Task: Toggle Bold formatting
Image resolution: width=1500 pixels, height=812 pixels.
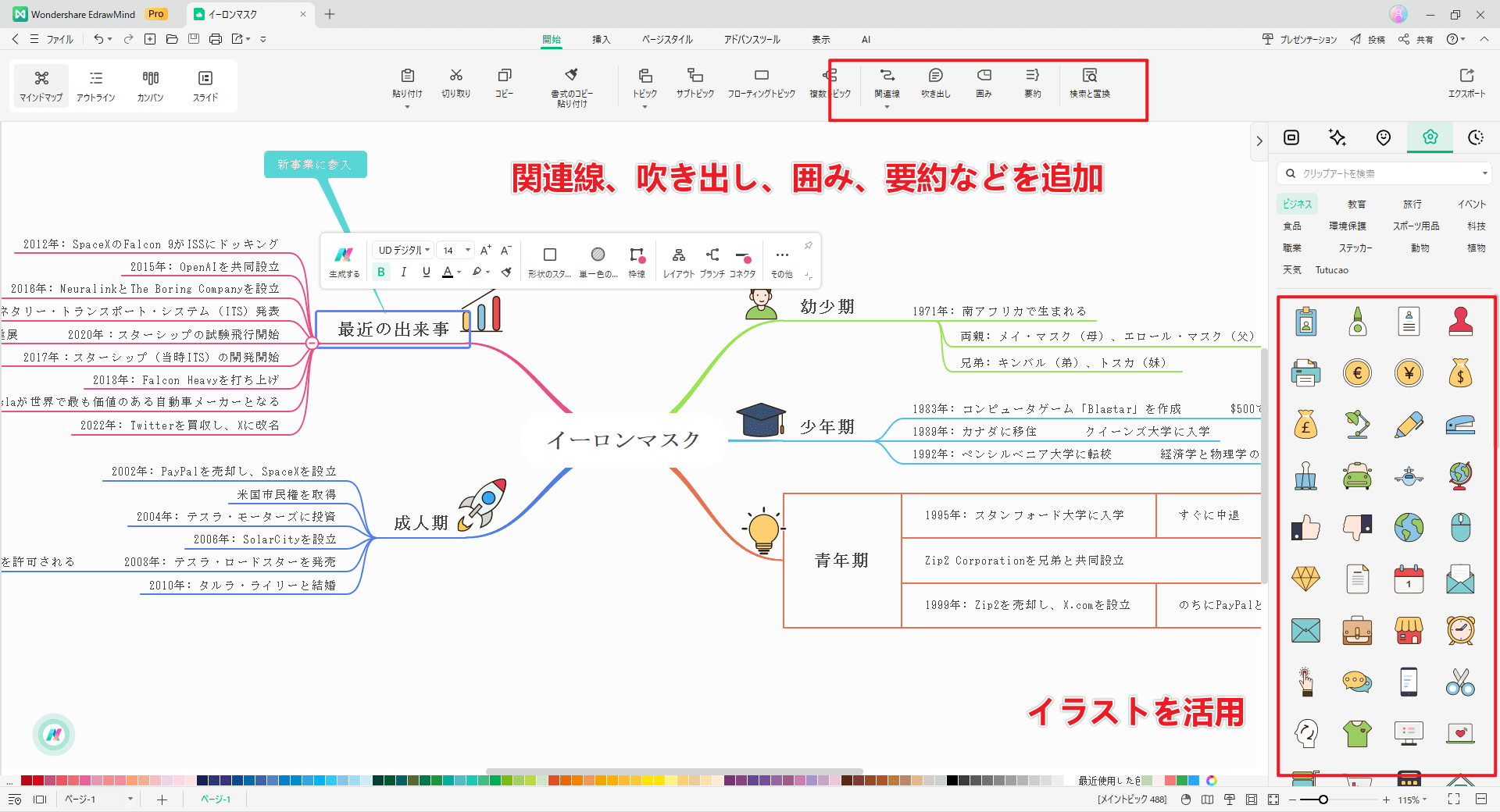Action: [381, 272]
